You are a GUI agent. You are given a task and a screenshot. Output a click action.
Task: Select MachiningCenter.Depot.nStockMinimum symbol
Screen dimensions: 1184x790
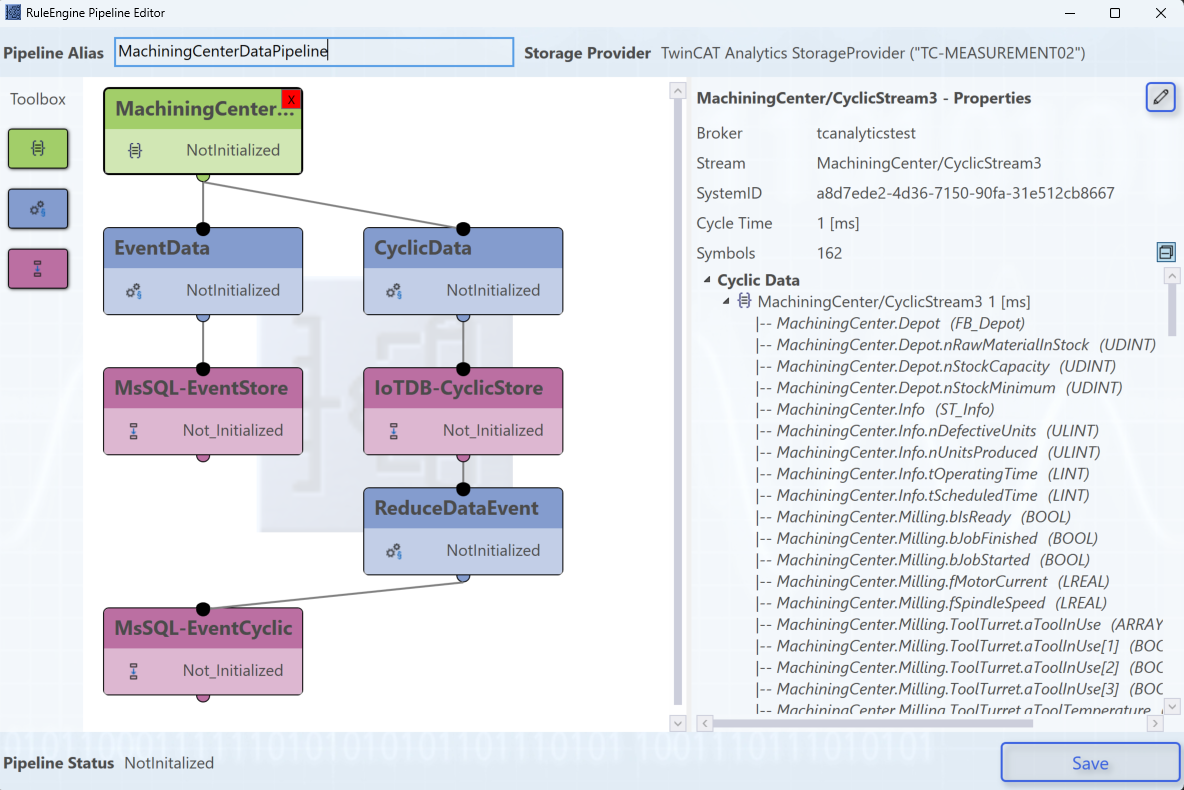tap(949, 387)
